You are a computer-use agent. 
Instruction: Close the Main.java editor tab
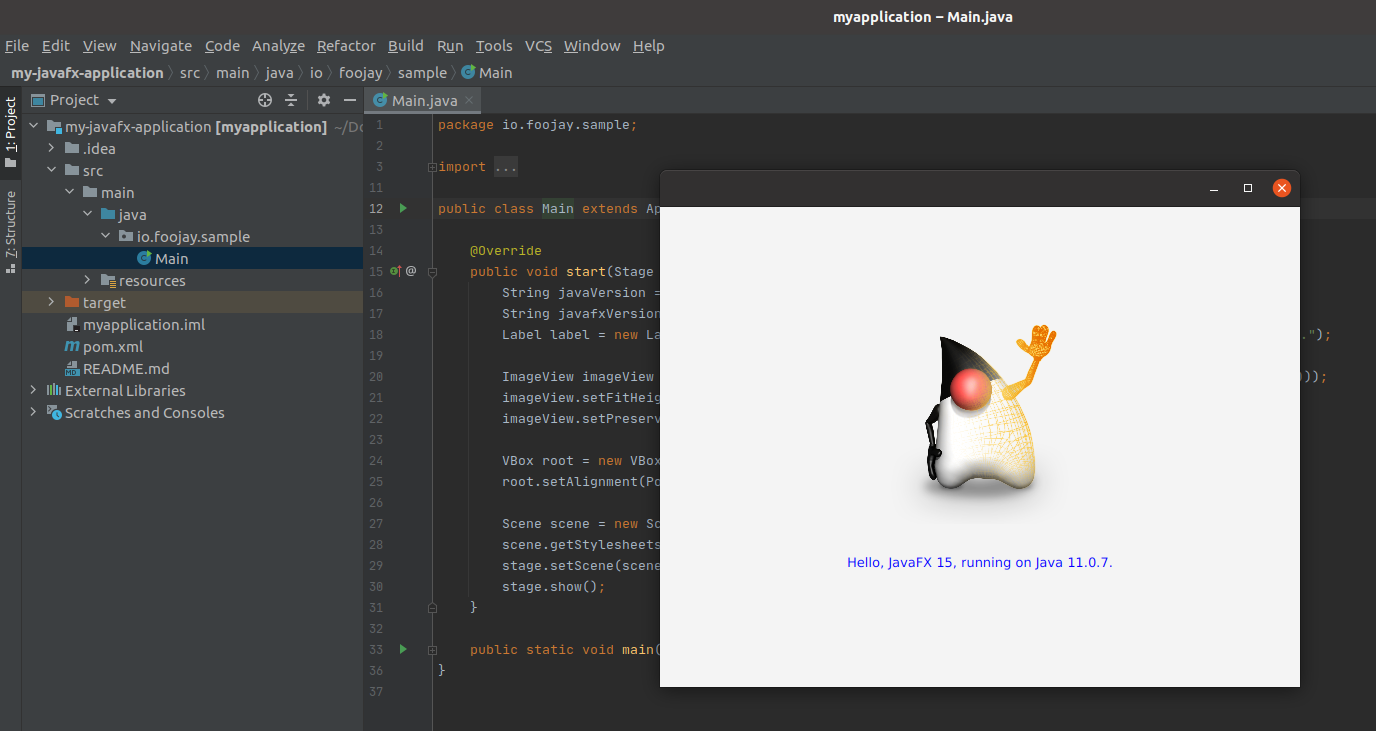tap(470, 101)
